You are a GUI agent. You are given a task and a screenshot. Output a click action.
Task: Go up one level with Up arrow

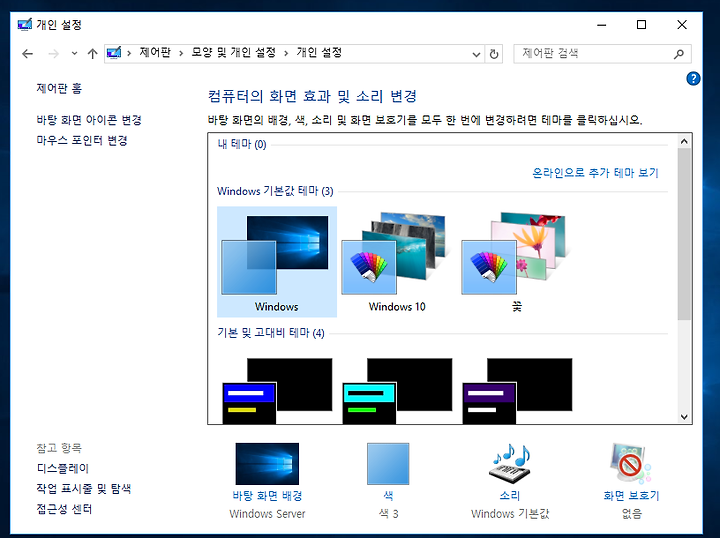coord(92,54)
